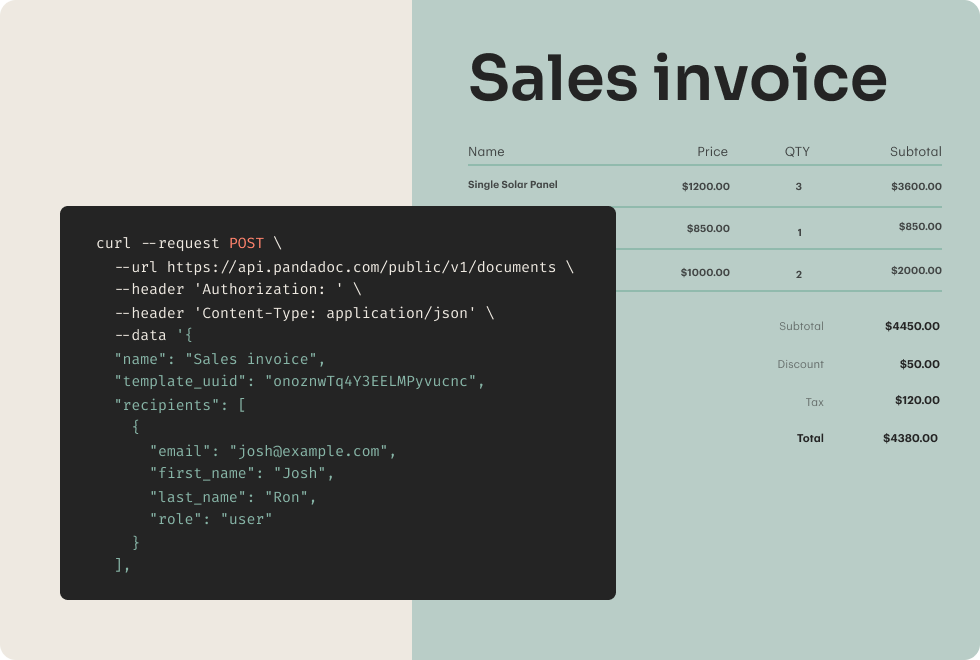Click the $3600.00 subtotal amount
Viewport: 980px width, 660px height.
pos(916,185)
